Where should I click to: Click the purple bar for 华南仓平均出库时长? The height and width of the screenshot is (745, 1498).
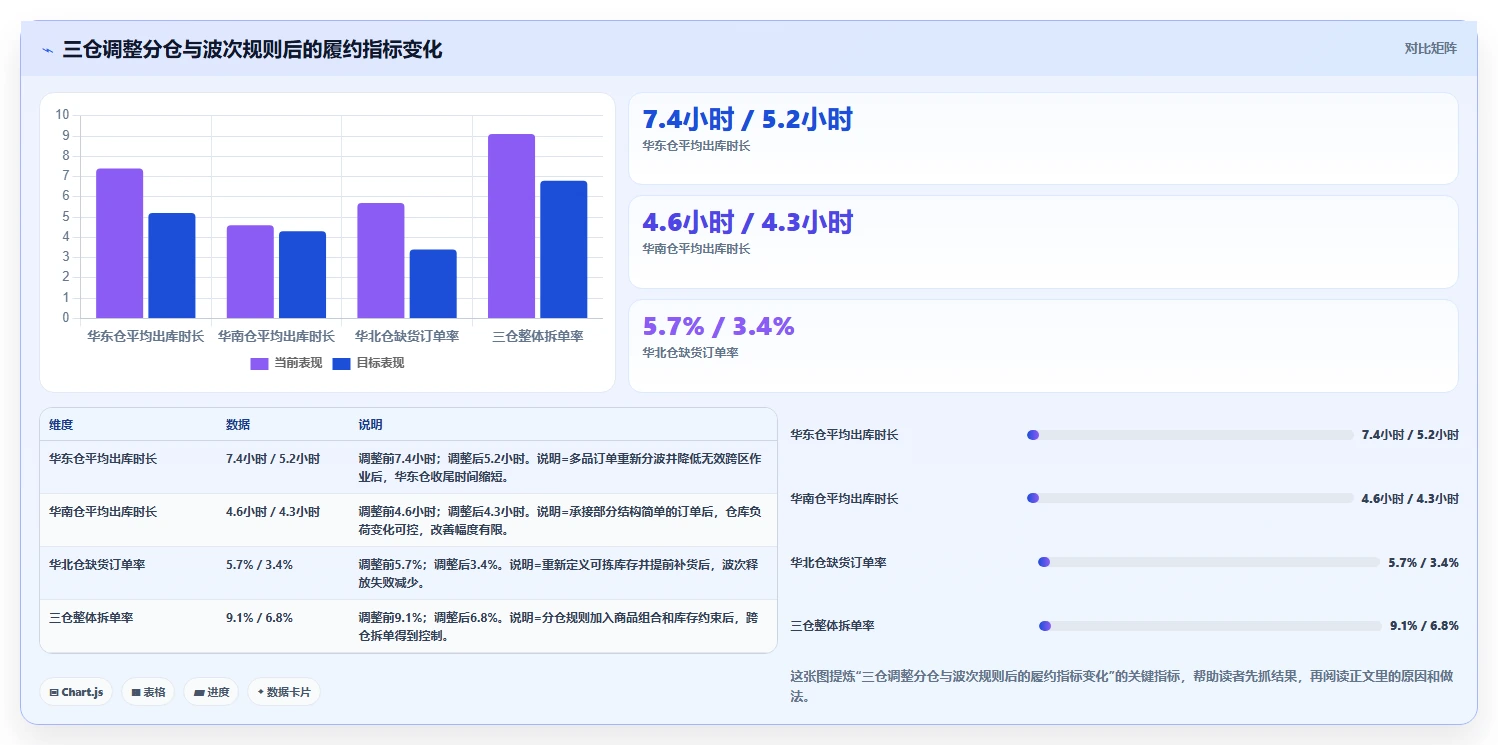click(x=250, y=272)
